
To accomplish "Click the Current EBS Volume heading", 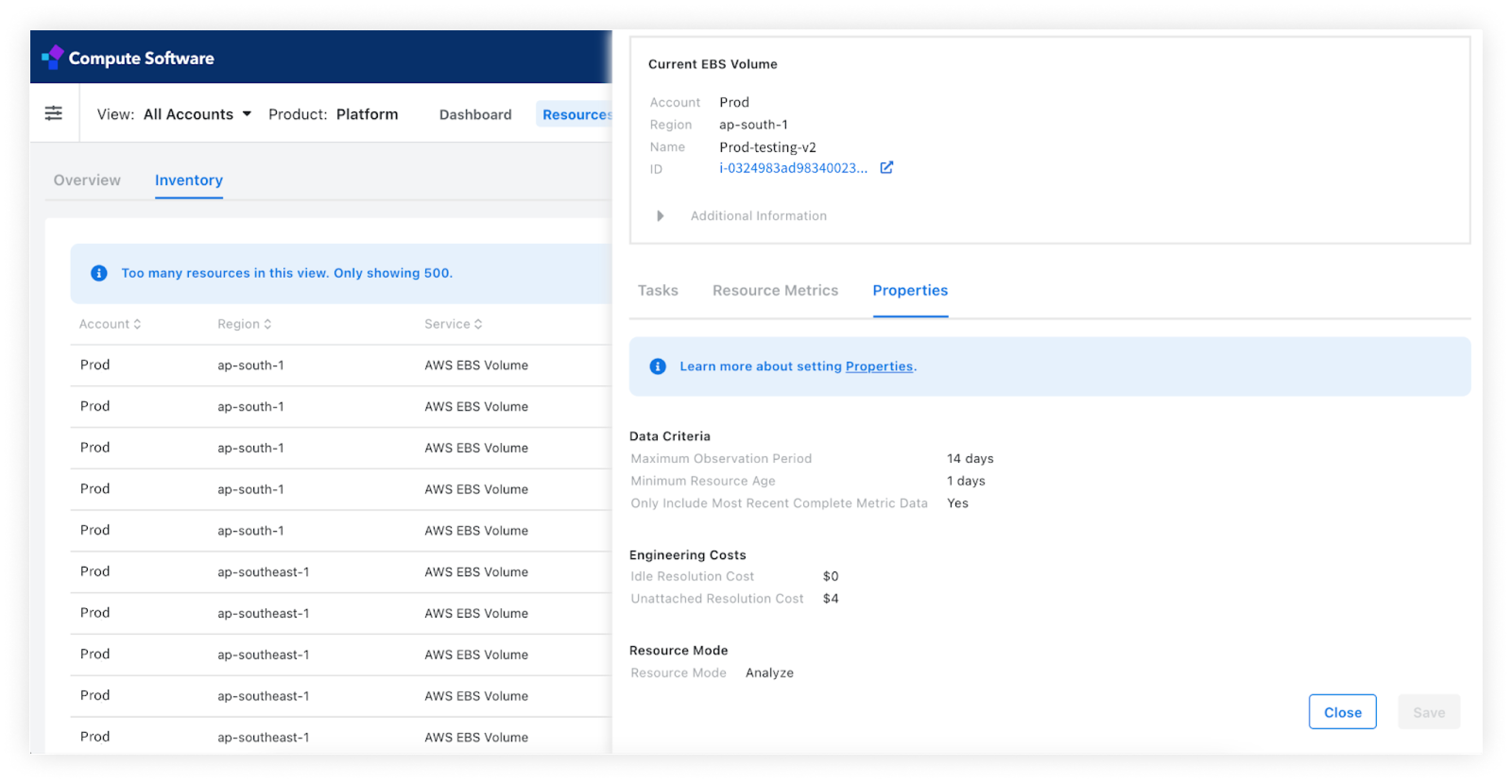I will click(713, 64).
